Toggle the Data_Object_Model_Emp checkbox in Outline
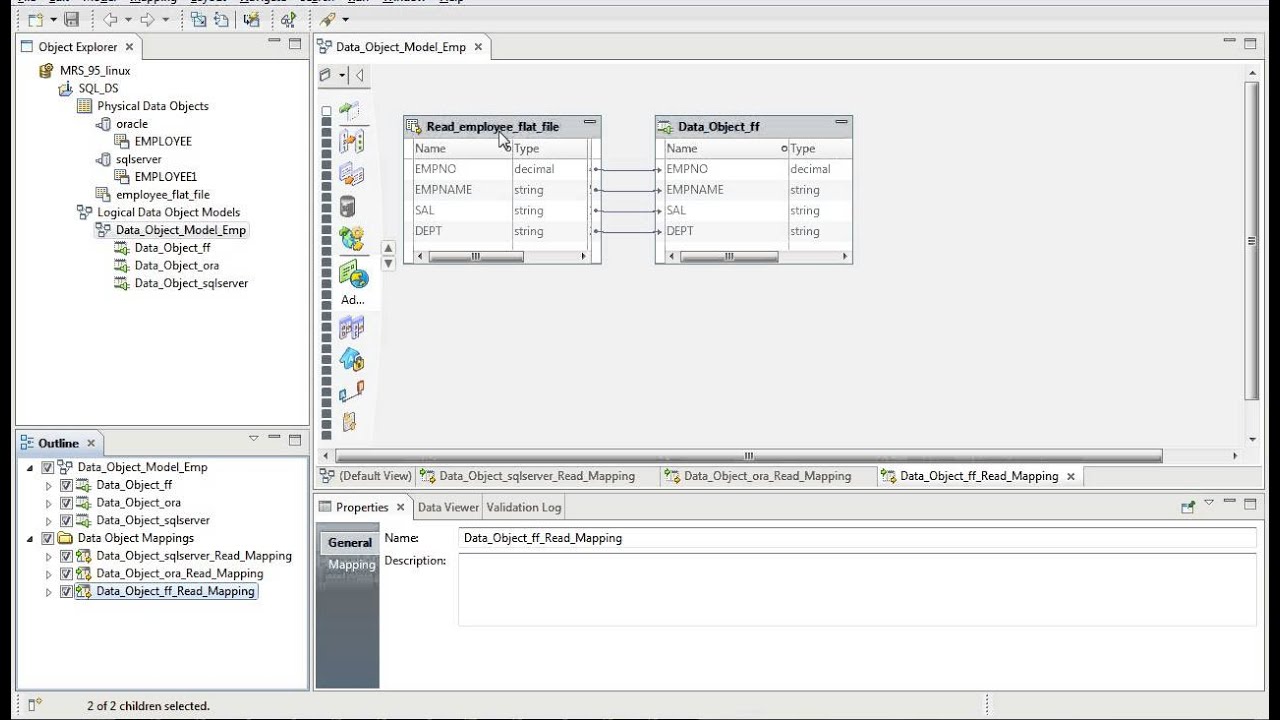The height and width of the screenshot is (720, 1280). tap(47, 467)
